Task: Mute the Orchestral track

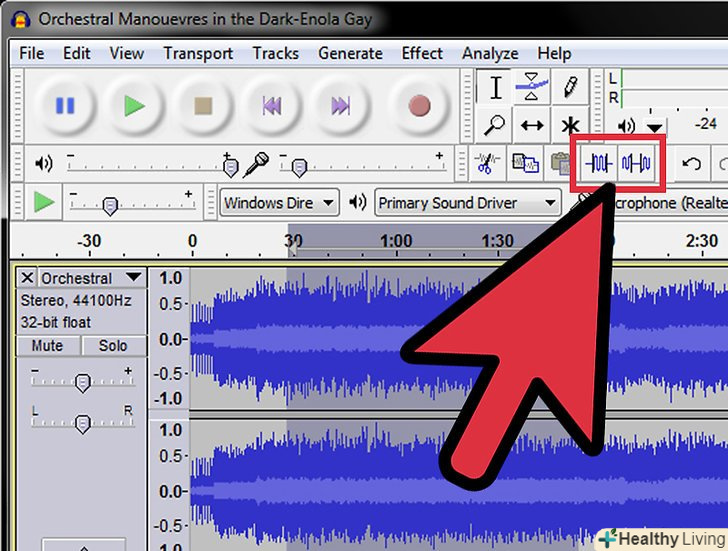Action: pyautogui.click(x=48, y=346)
